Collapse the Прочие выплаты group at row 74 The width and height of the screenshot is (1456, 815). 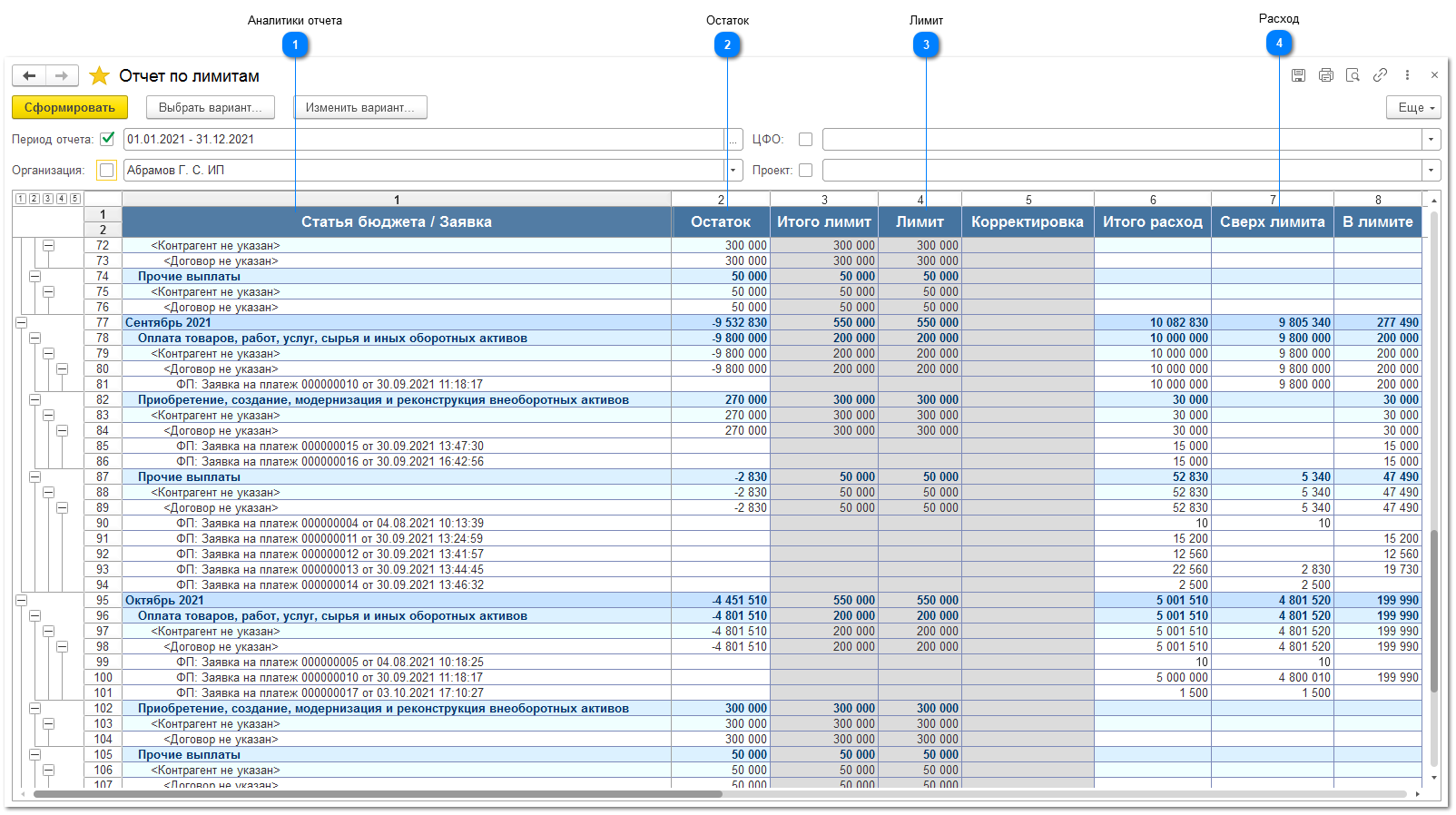[35, 276]
